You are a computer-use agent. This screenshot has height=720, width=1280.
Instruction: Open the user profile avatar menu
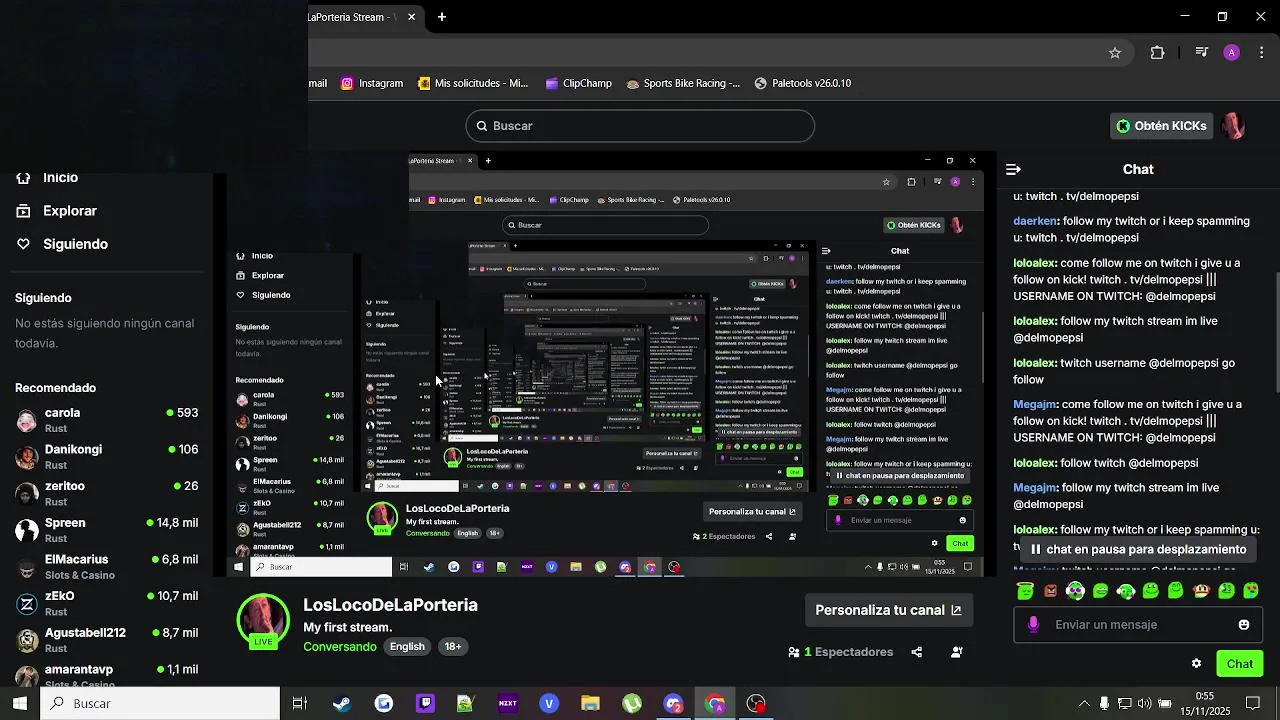[1234, 126]
